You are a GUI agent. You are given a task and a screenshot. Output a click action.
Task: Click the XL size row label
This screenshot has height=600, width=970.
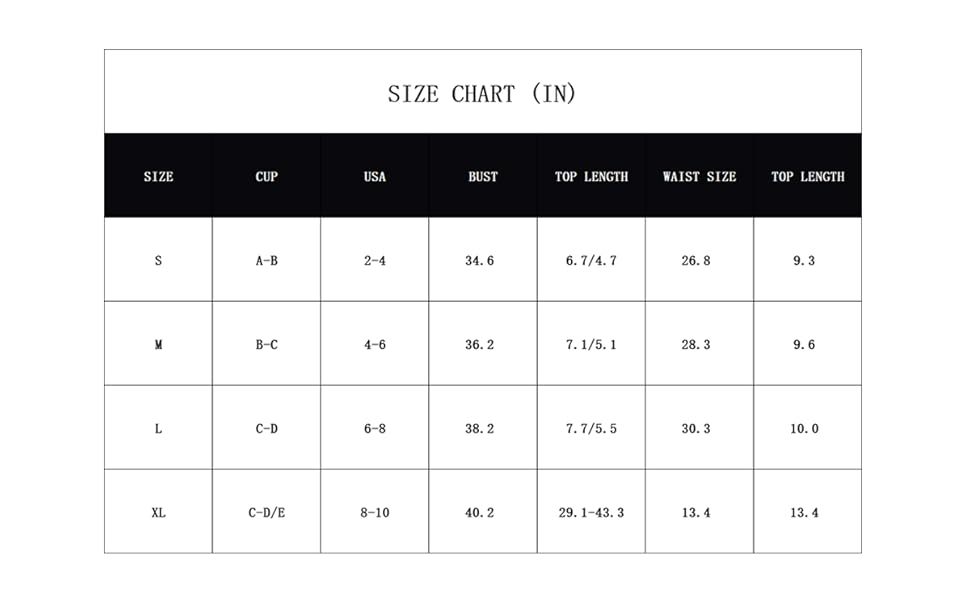pos(158,513)
